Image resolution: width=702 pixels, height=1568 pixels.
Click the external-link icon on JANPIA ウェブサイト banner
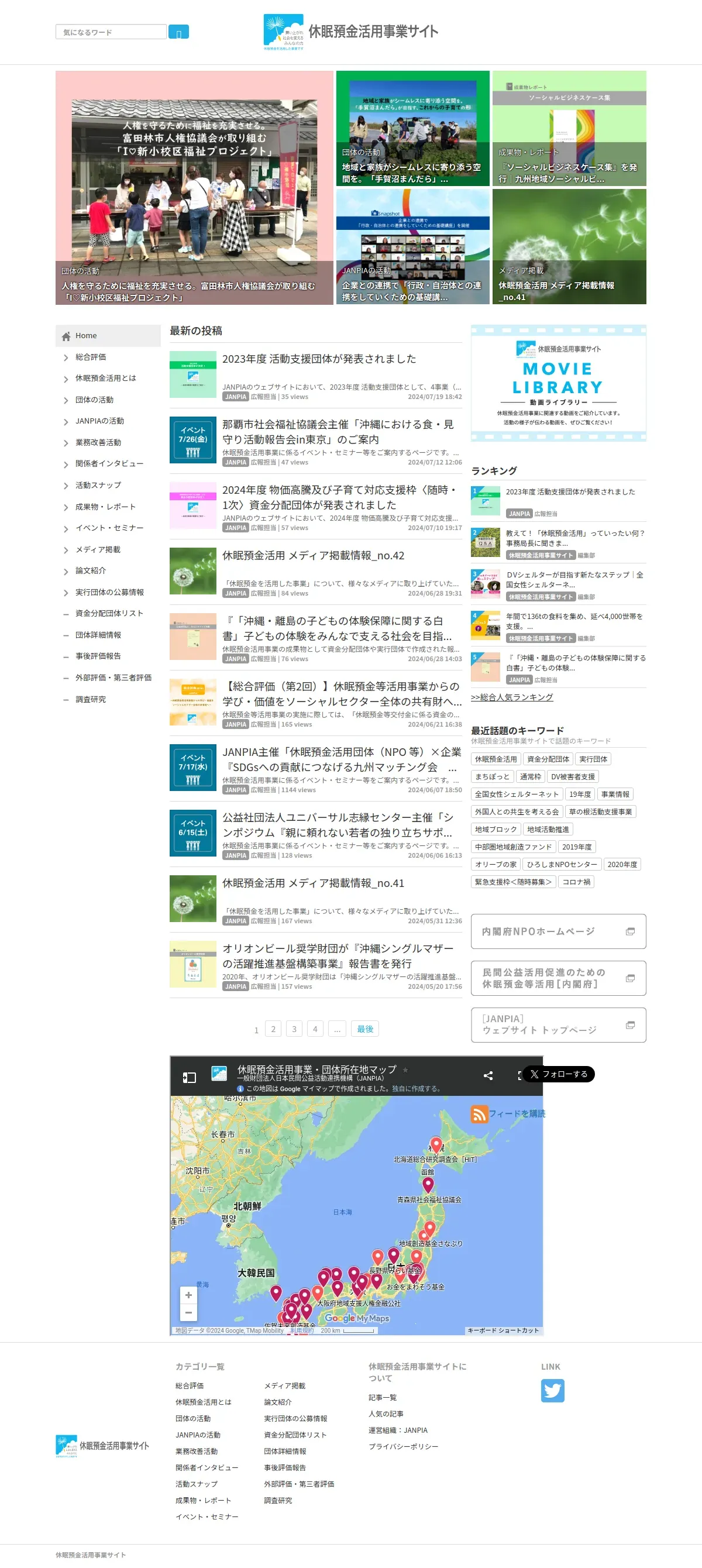630,1025
